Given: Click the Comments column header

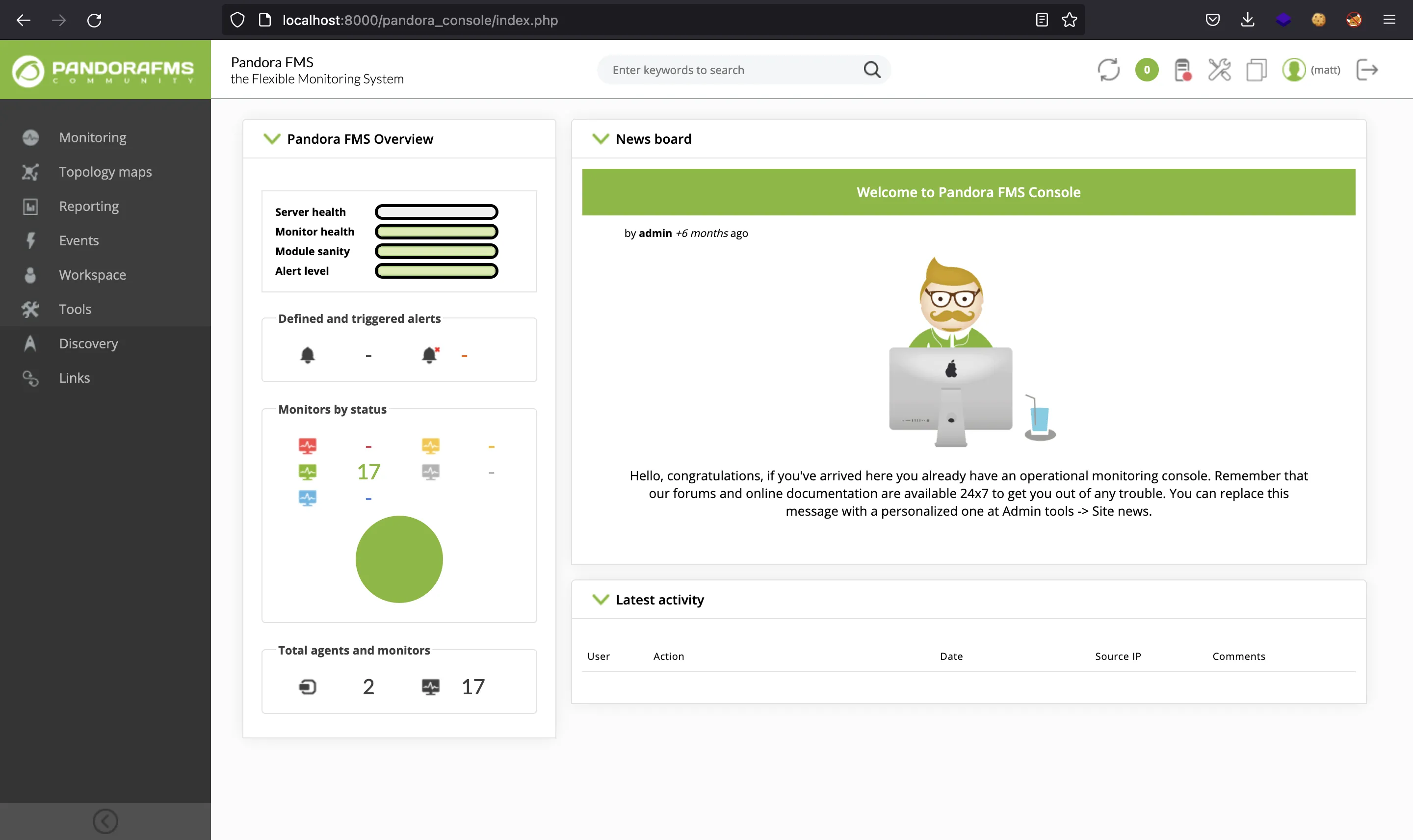Looking at the screenshot, I should pos(1238,656).
